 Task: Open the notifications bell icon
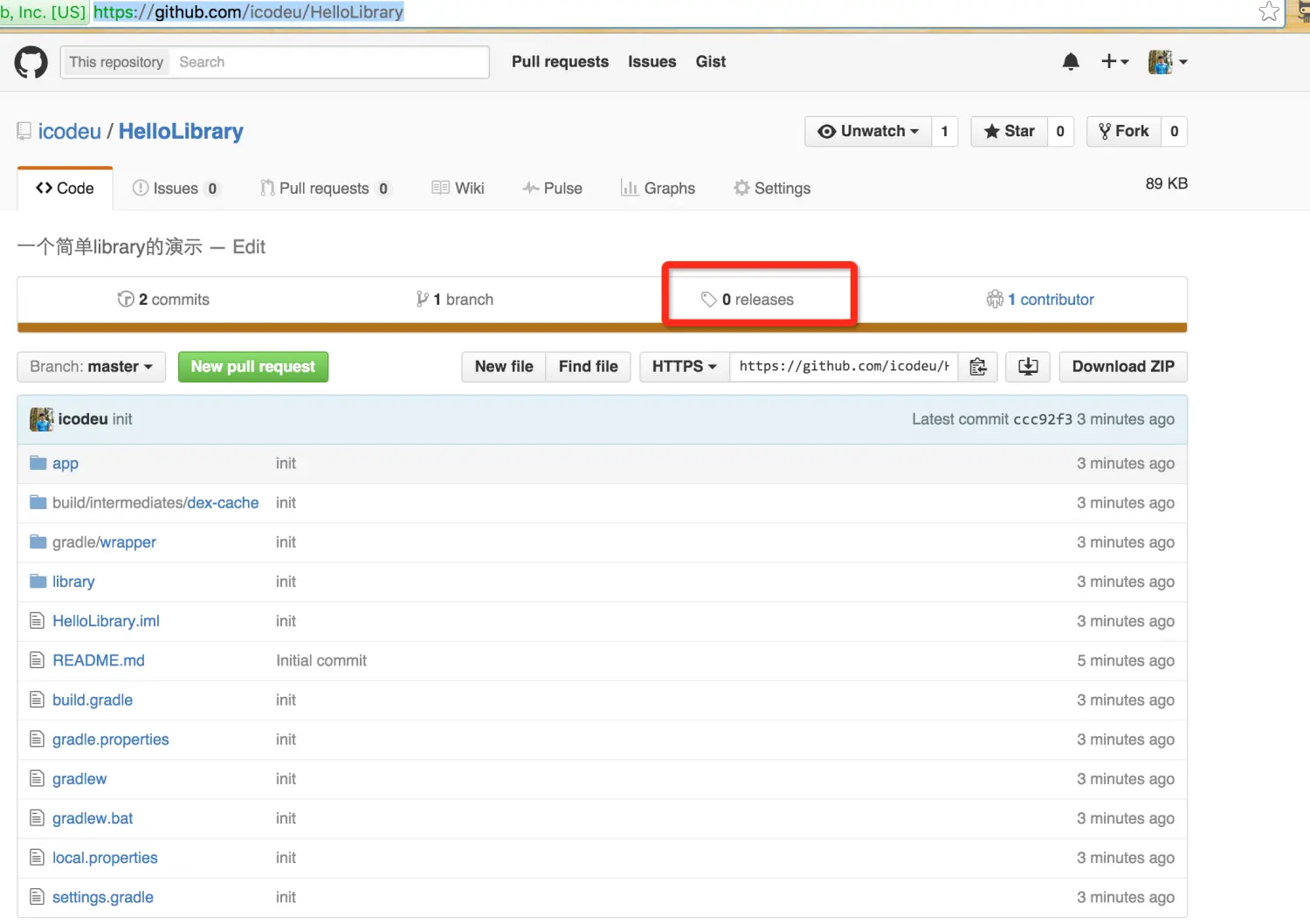pos(1071,61)
